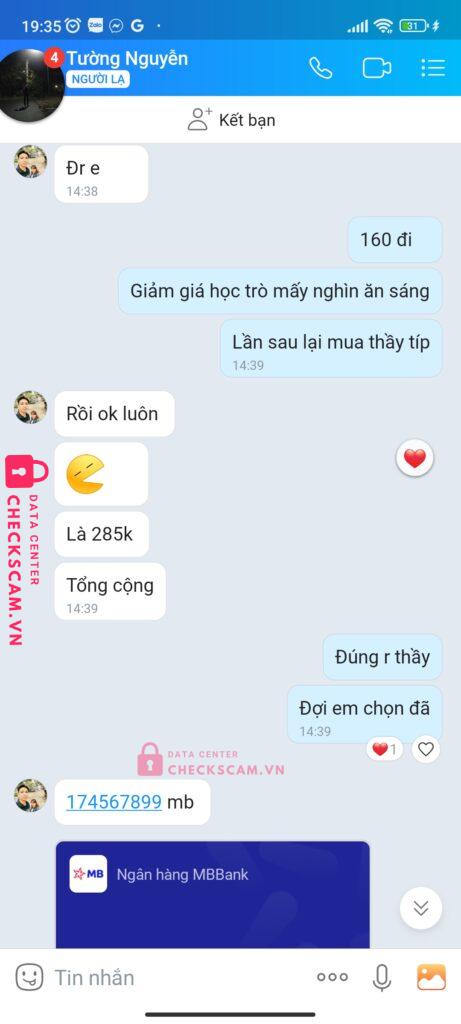Image resolution: width=461 pixels, height=1024 pixels.
Task: Open Tường Nguyễn's large profile avatar
Action: [x=31, y=85]
